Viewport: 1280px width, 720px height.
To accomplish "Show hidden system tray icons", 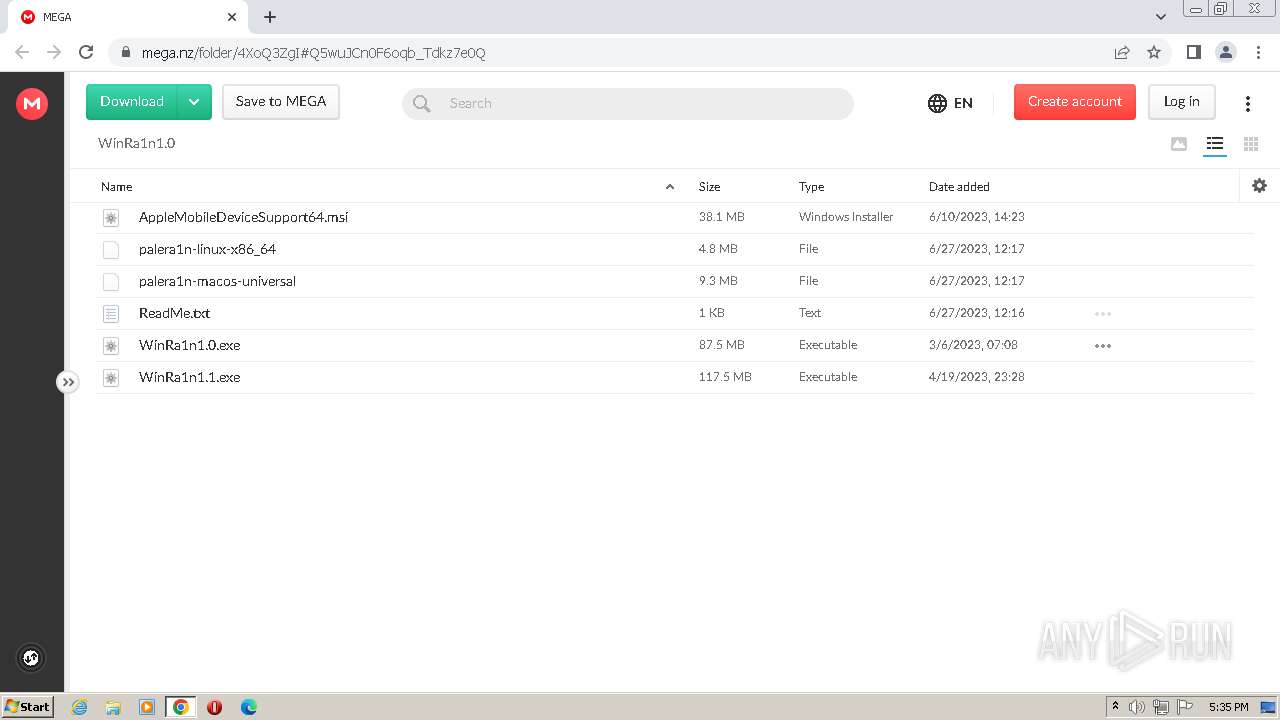I will point(1115,707).
